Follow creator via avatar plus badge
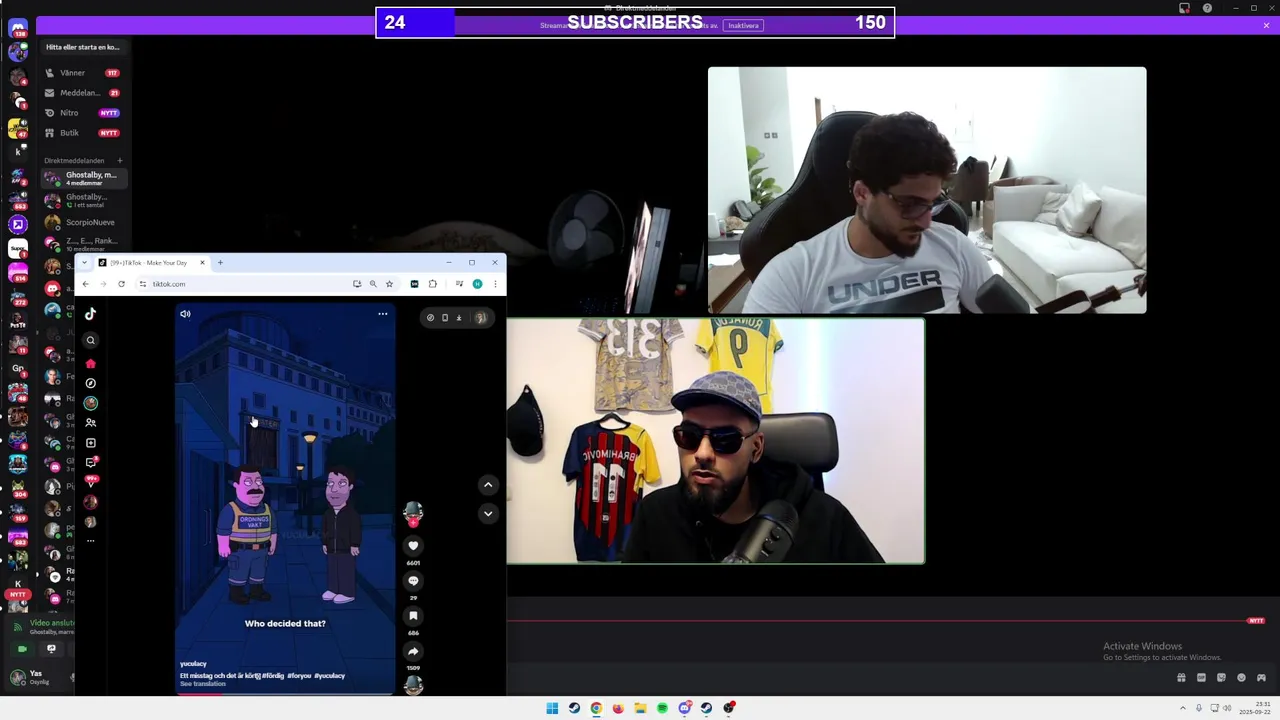The width and height of the screenshot is (1280, 720). (x=413, y=522)
